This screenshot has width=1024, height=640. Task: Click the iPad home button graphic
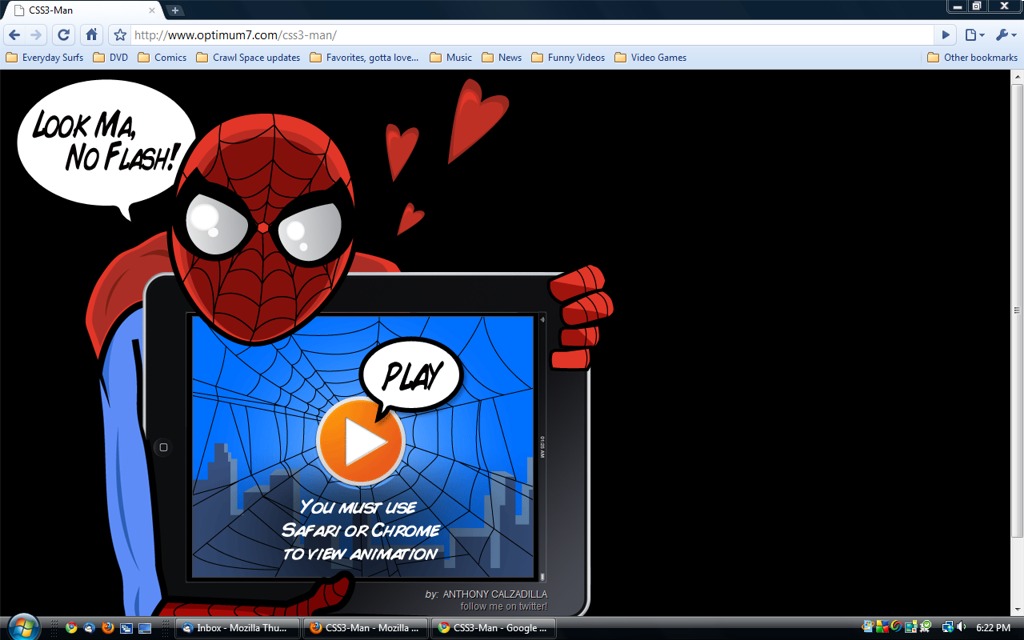[163, 447]
